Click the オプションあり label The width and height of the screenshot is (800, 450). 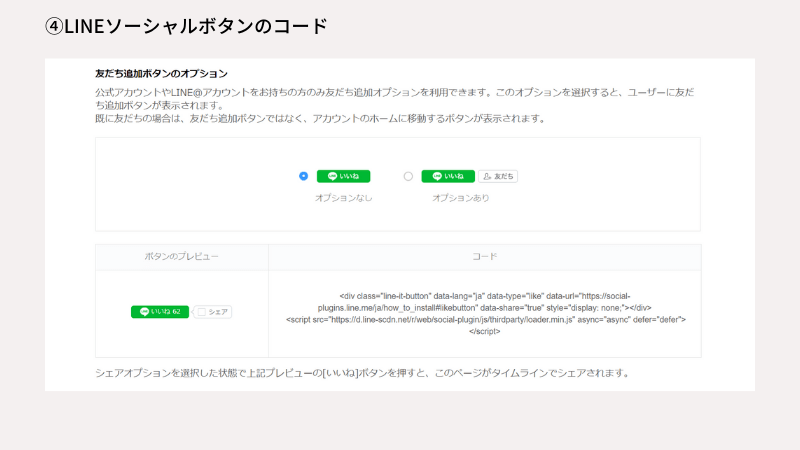click(461, 198)
